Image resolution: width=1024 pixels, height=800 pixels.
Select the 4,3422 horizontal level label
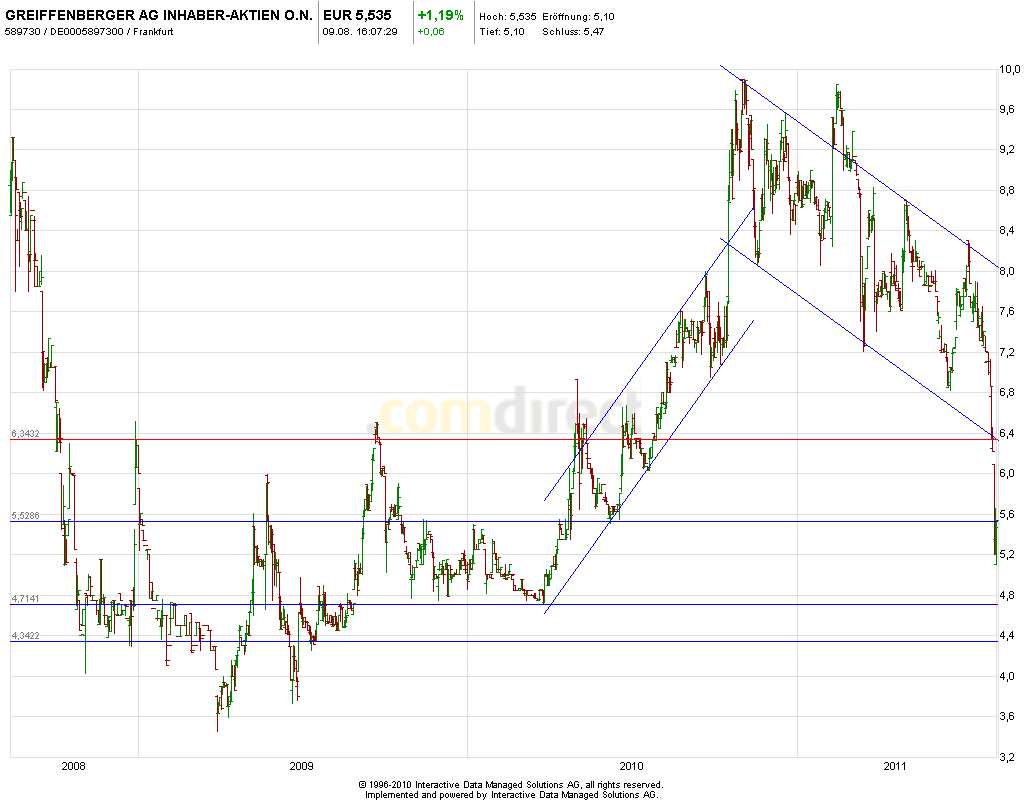[25, 635]
